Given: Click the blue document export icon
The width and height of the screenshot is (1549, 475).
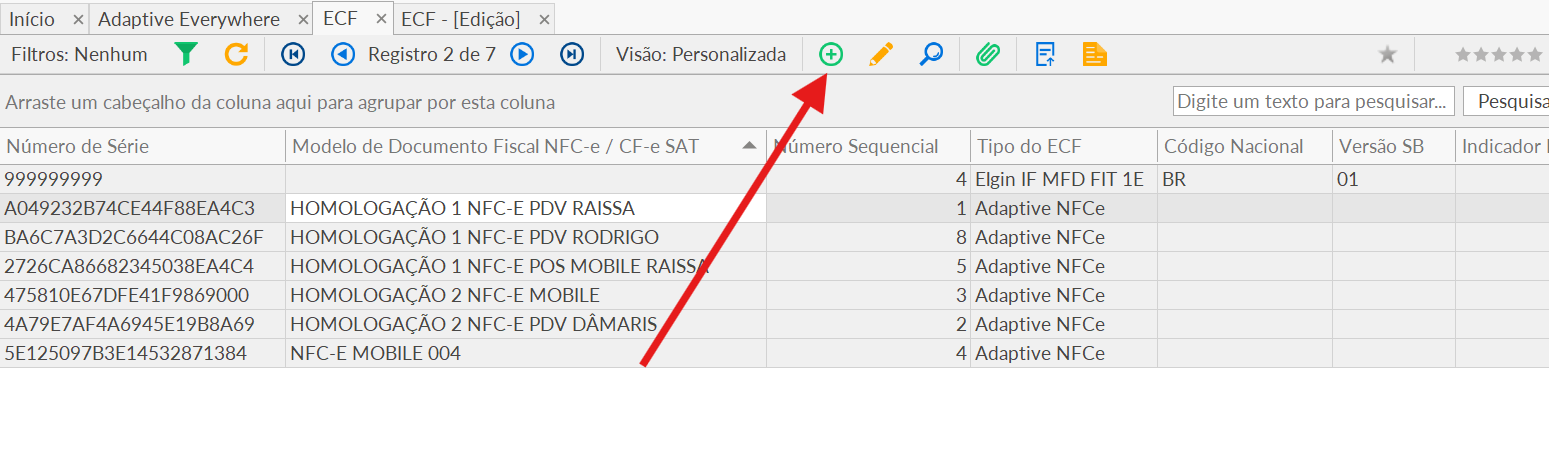Looking at the screenshot, I should (1045, 54).
